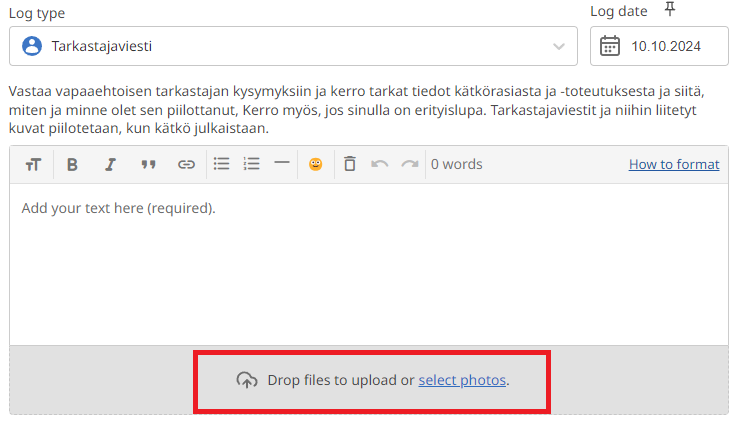Click the chevron arrow in Log type field

coord(558,46)
